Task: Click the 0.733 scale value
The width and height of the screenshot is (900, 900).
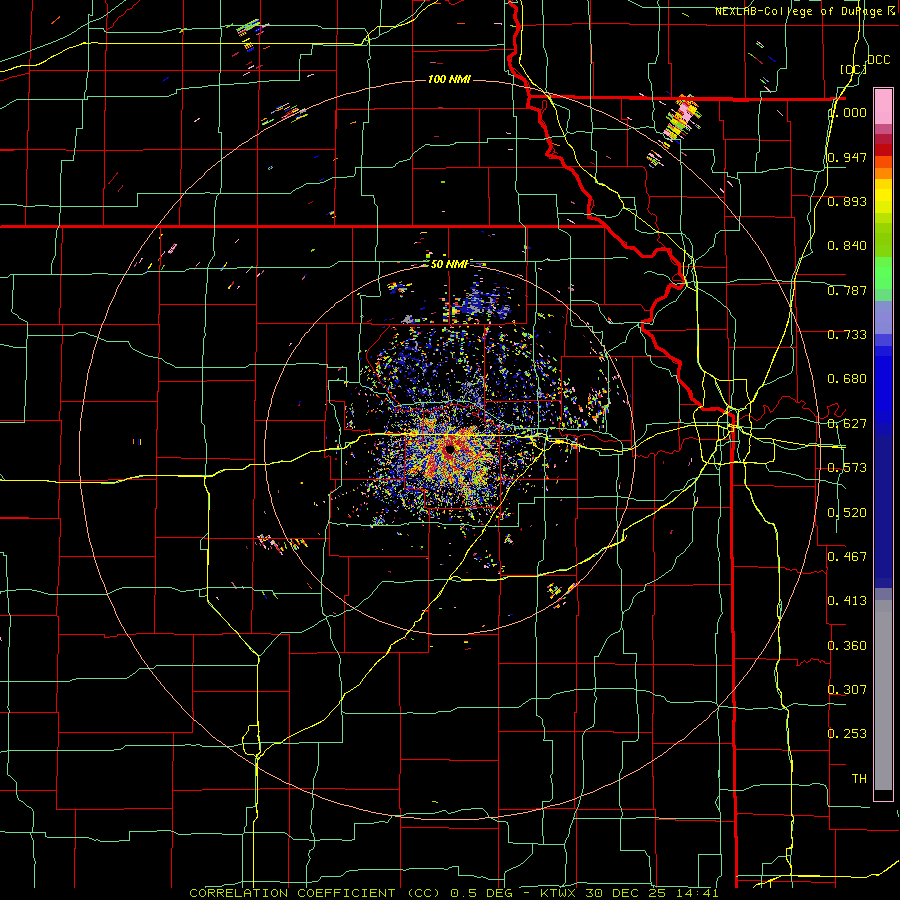Action: coord(847,335)
